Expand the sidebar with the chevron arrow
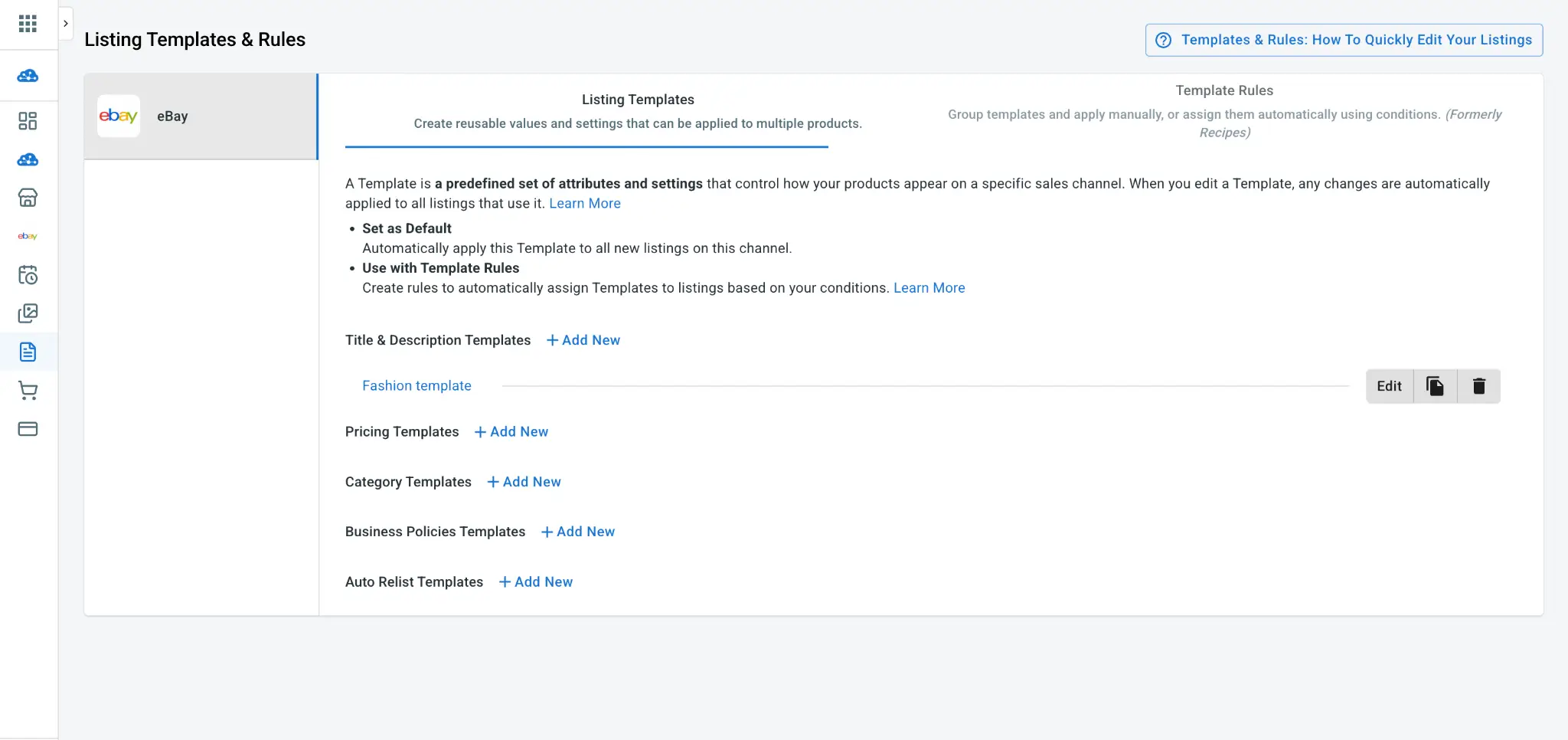 (x=66, y=24)
